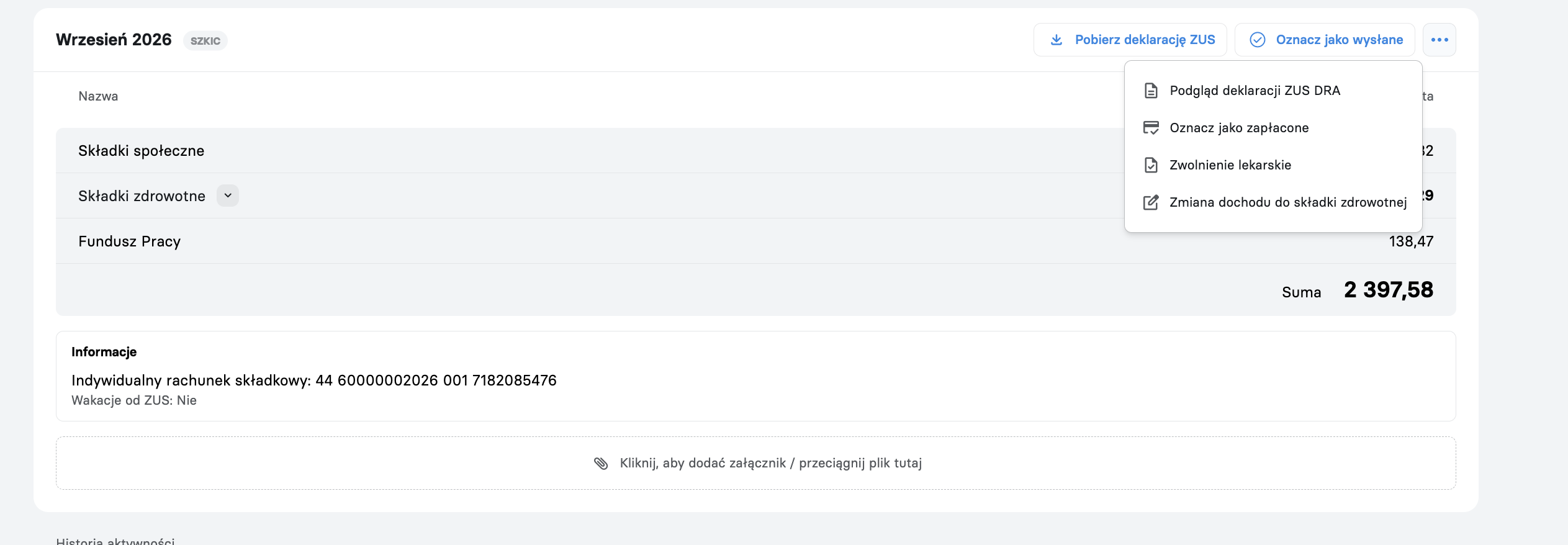Viewport: 1568px width, 545px height.
Task: Click the download icon beside Pobierz deklarację ZUS
Action: [x=1057, y=40]
